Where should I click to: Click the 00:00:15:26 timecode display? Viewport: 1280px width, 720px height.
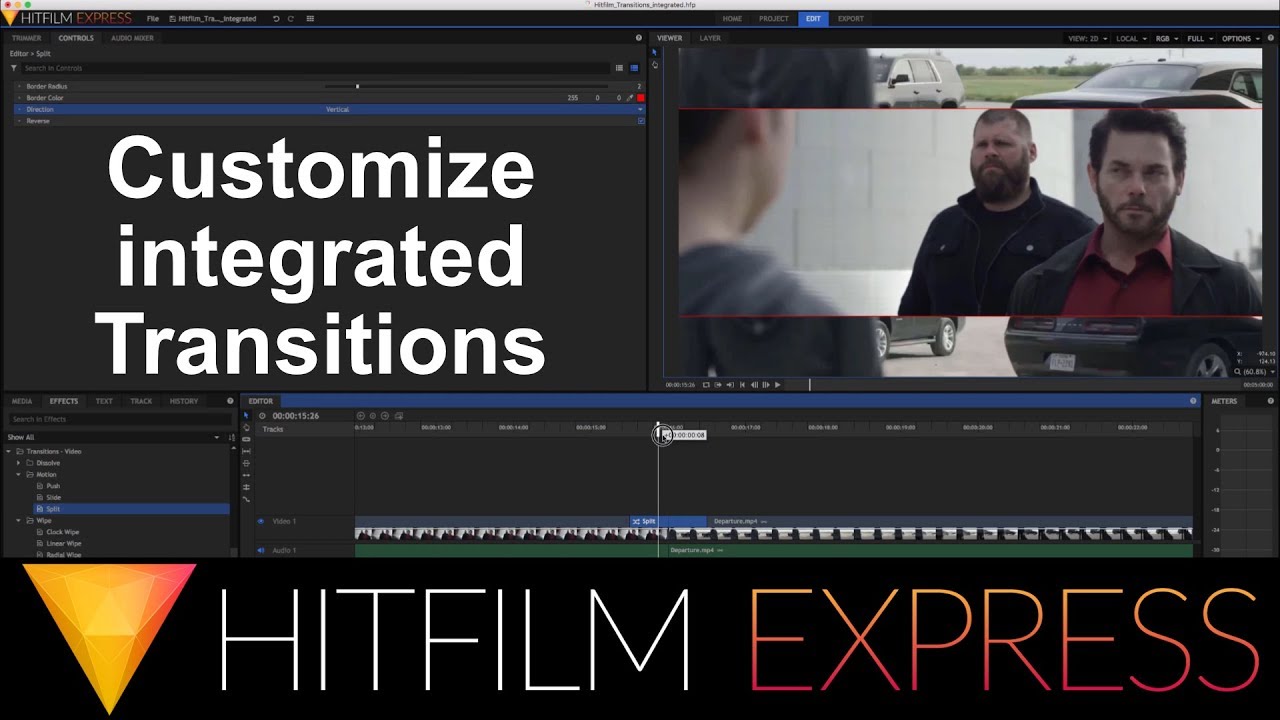pos(295,416)
